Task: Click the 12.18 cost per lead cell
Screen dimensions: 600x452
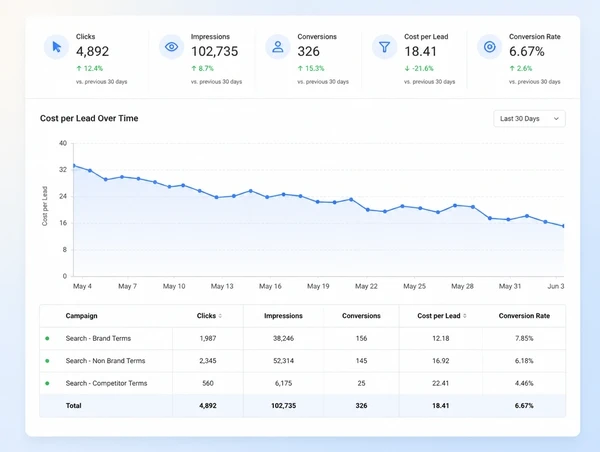Action: pos(440,338)
